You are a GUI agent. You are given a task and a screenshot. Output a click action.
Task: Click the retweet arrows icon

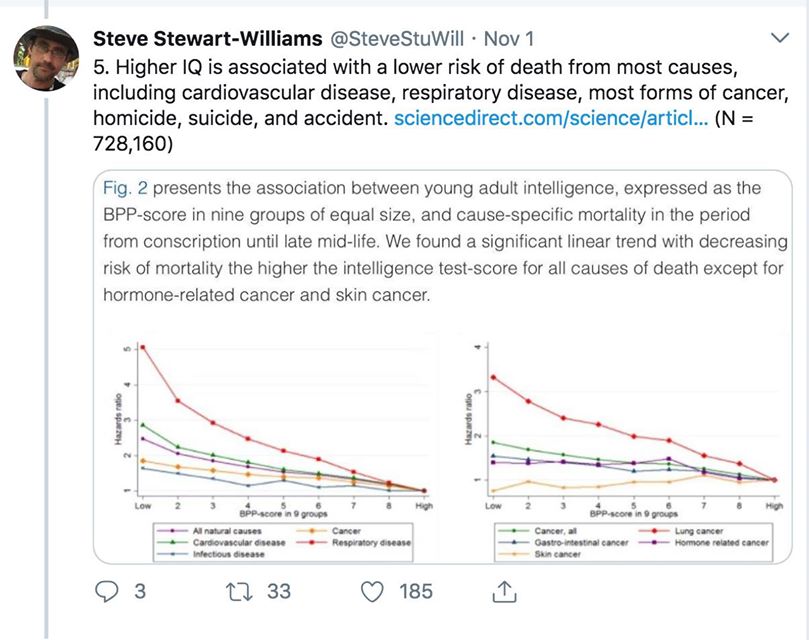click(237, 591)
